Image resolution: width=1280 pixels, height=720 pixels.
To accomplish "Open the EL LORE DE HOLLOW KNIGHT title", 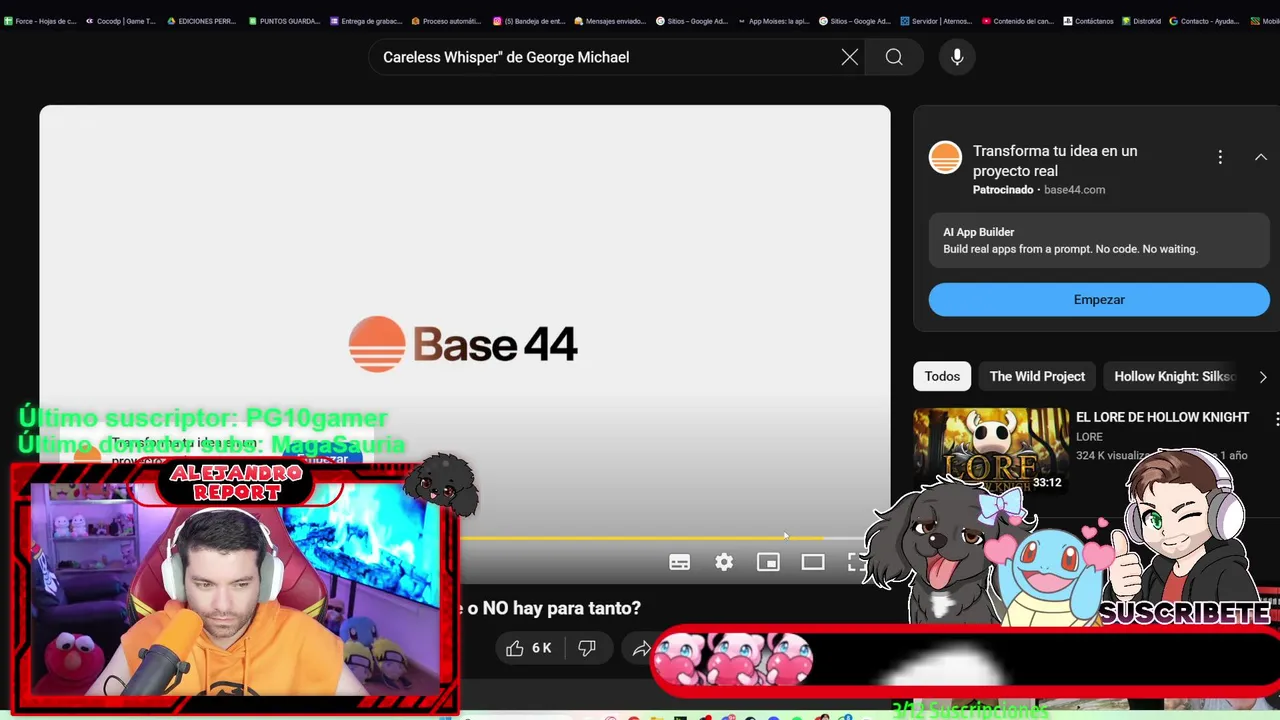I will point(1162,417).
